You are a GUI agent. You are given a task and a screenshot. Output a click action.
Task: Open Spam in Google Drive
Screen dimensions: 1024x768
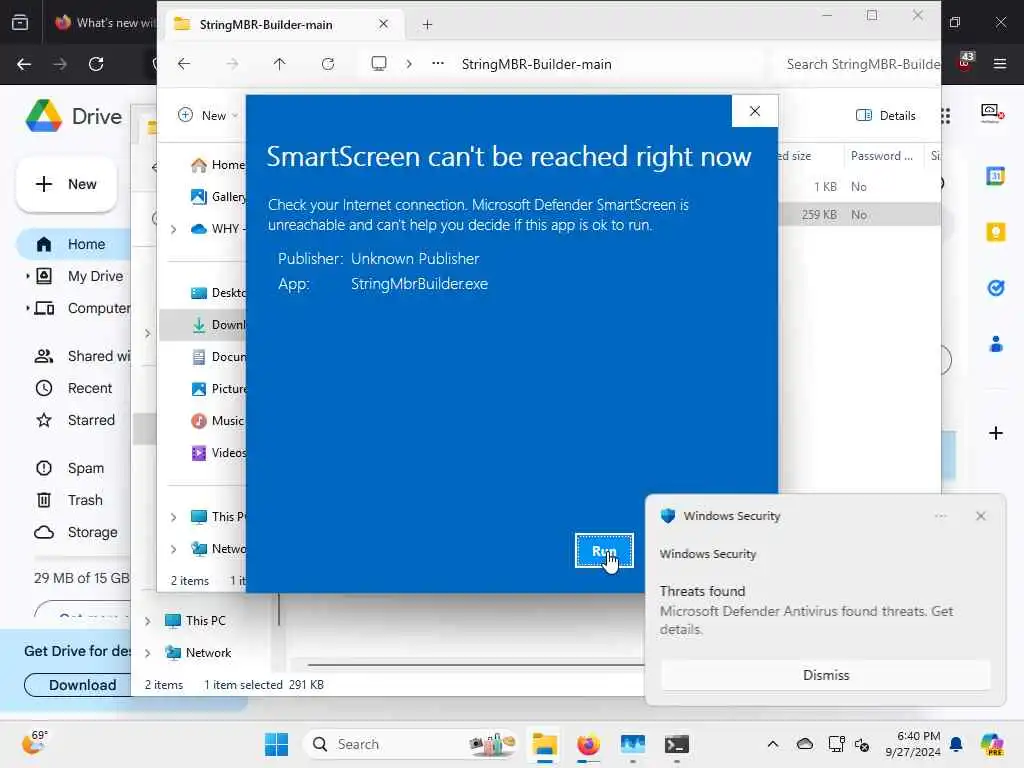click(69, 468)
